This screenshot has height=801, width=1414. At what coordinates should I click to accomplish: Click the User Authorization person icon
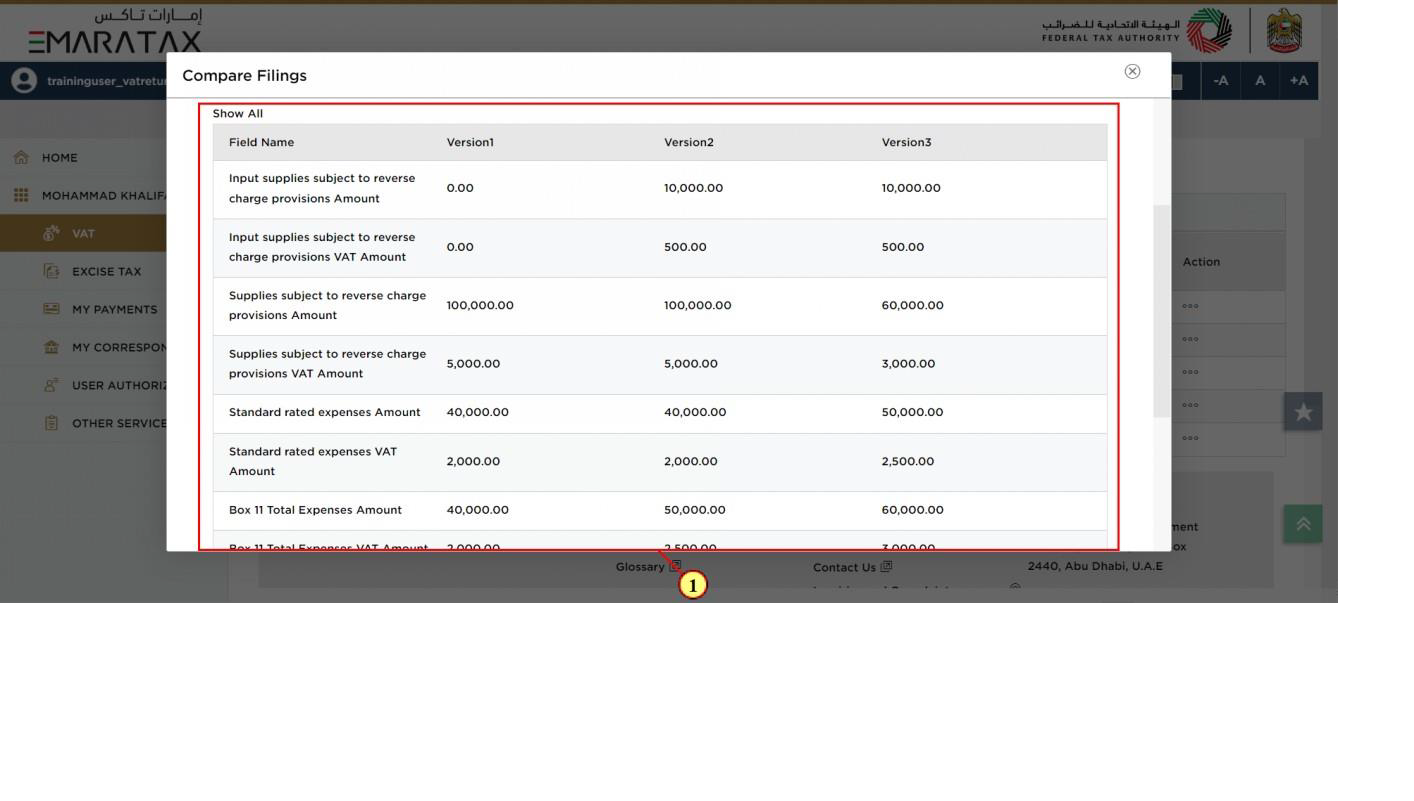51,385
